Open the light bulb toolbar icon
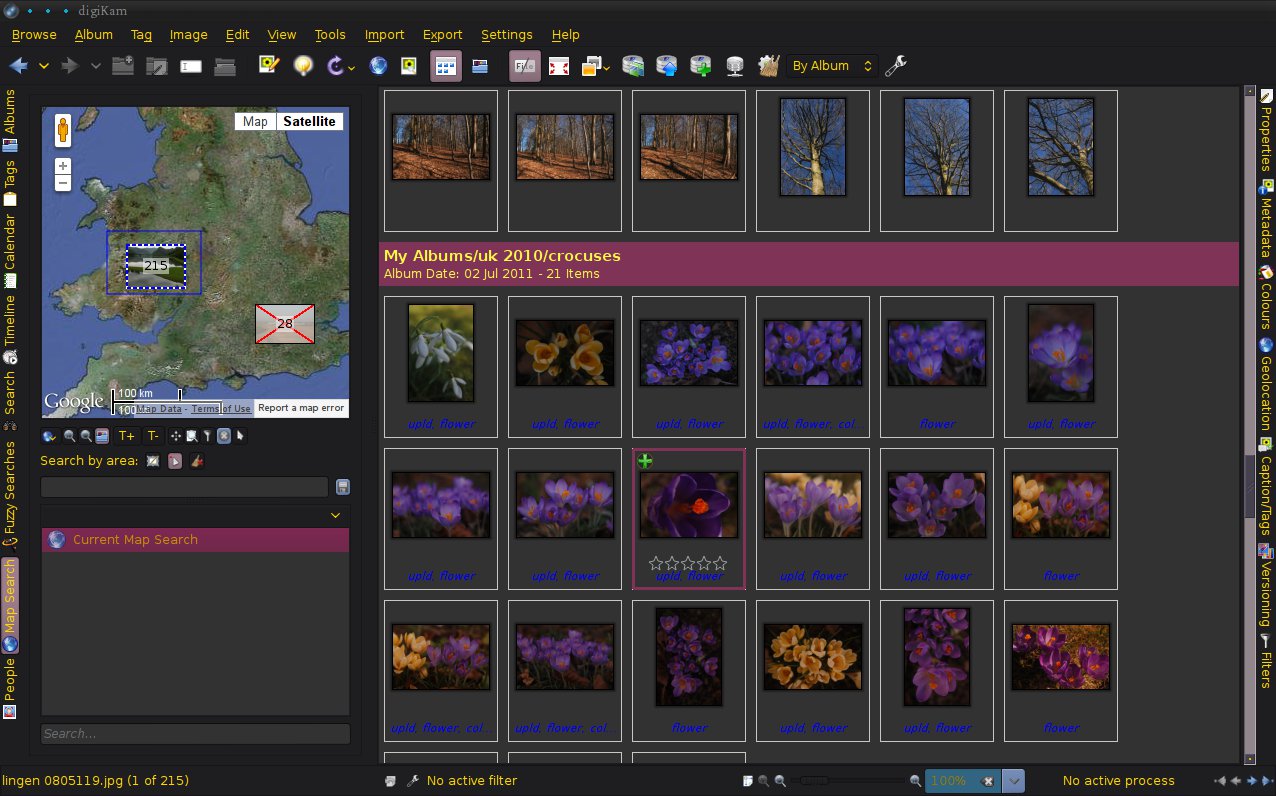The image size is (1276, 796). (302, 66)
